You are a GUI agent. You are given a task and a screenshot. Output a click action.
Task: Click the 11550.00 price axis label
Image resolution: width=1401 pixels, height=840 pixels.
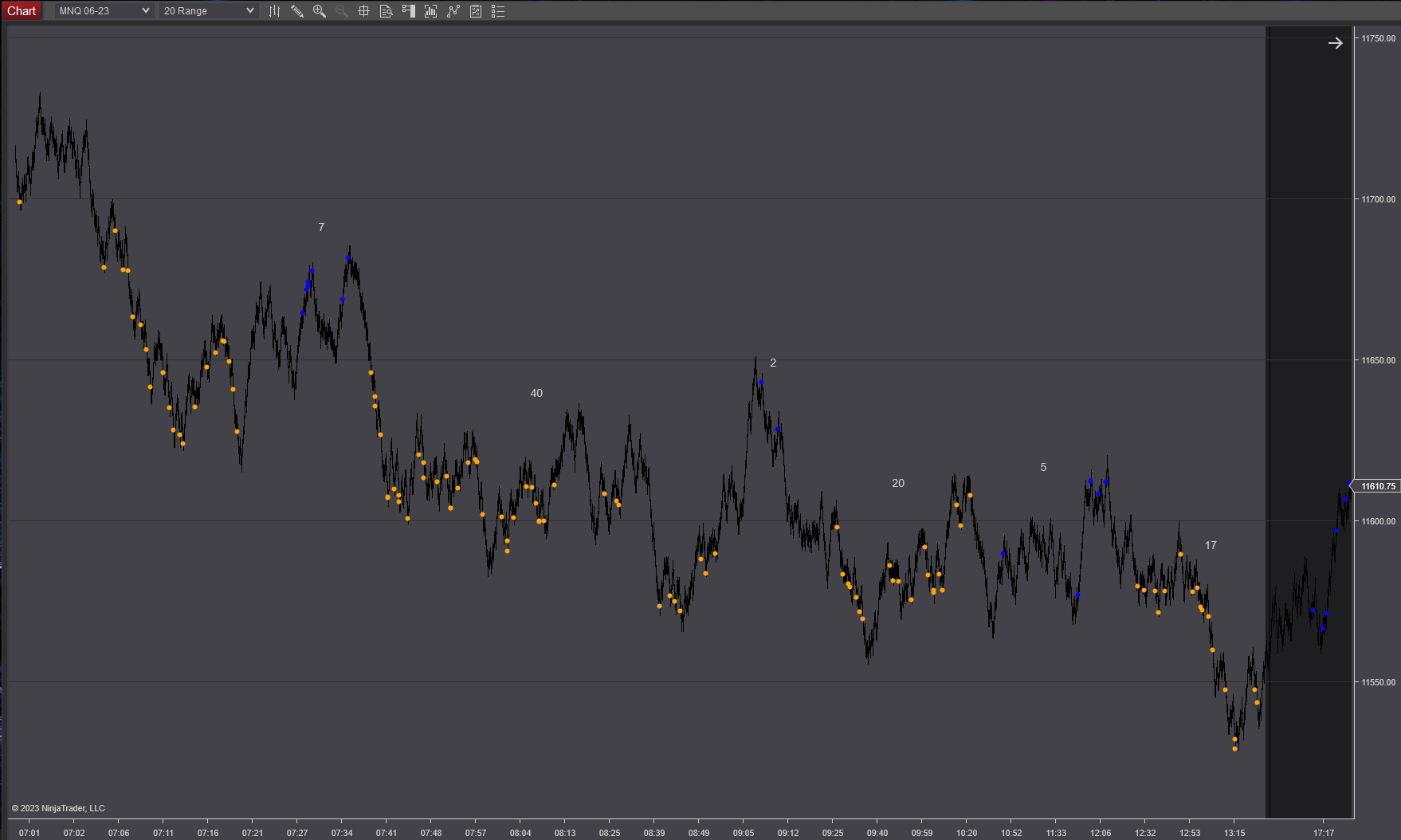click(1379, 682)
